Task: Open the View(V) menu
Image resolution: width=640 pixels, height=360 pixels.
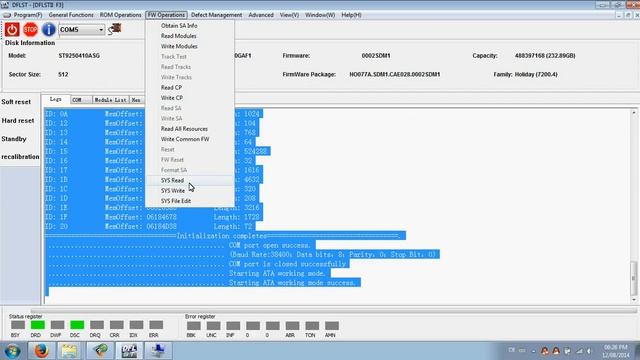Action: click(x=289, y=15)
